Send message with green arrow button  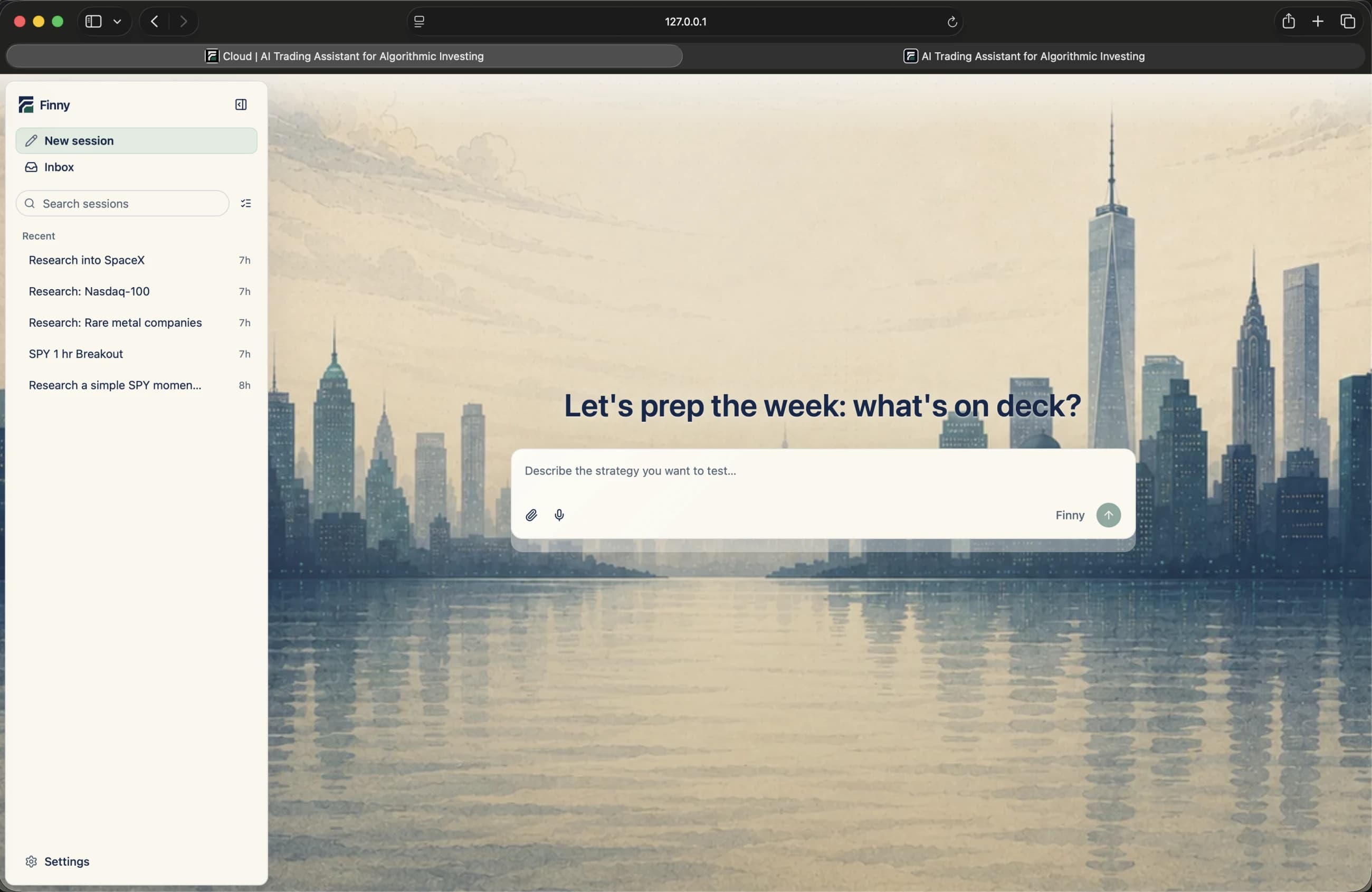[1108, 515]
